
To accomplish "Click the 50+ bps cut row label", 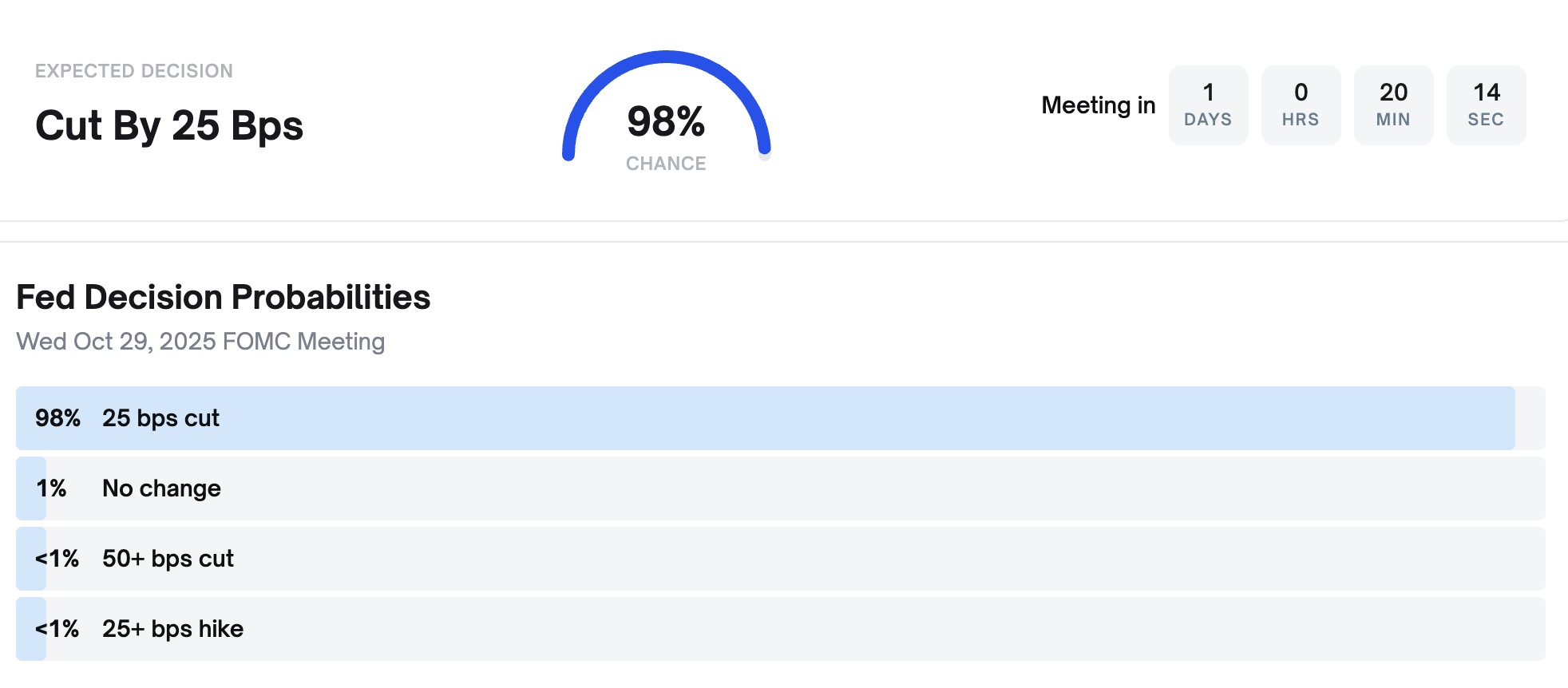I will tap(168, 559).
